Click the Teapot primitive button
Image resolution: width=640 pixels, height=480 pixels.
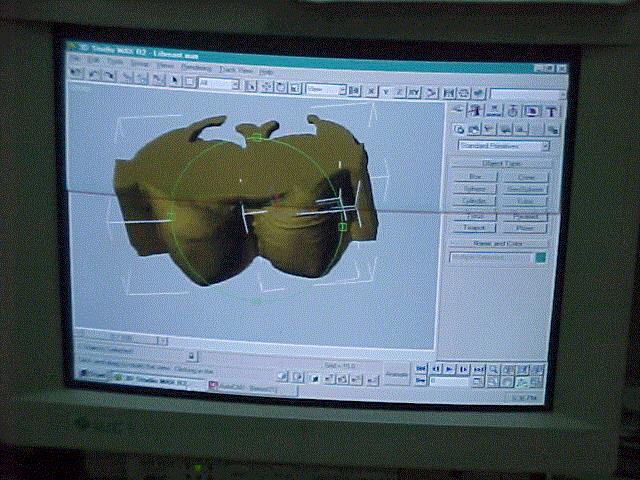(476, 228)
